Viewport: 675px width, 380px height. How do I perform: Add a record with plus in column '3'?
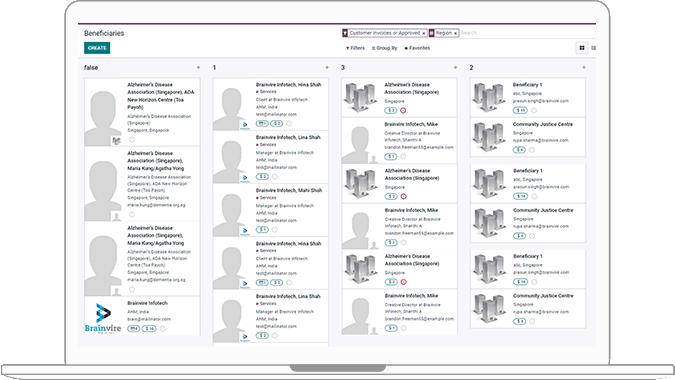(x=455, y=68)
